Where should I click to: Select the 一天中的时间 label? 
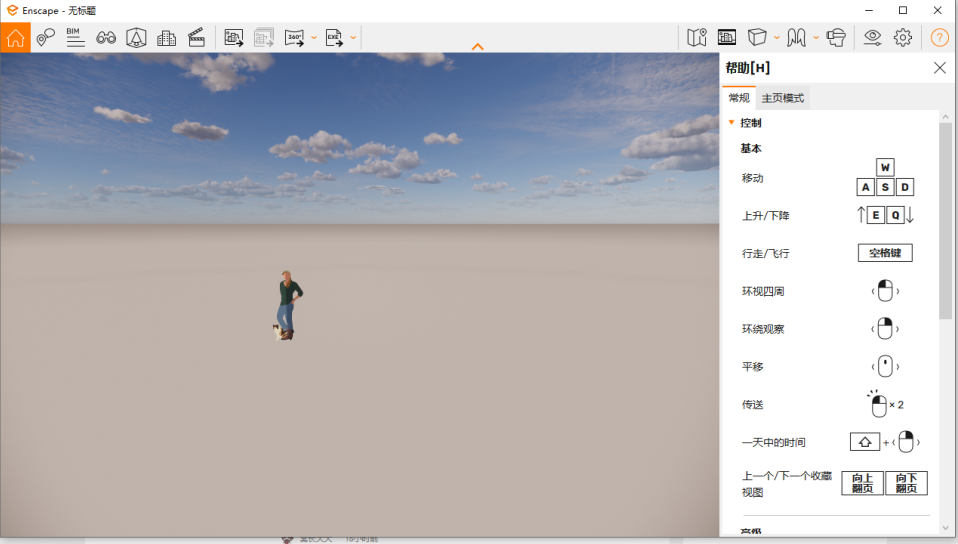pos(773,443)
